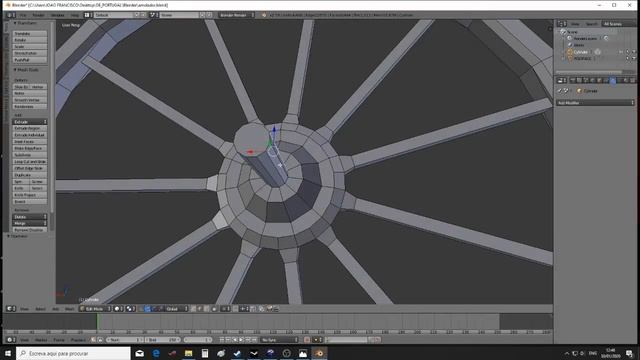Open the Mesh menu in viewport header
This screenshot has width=640, height=360.
point(70,309)
